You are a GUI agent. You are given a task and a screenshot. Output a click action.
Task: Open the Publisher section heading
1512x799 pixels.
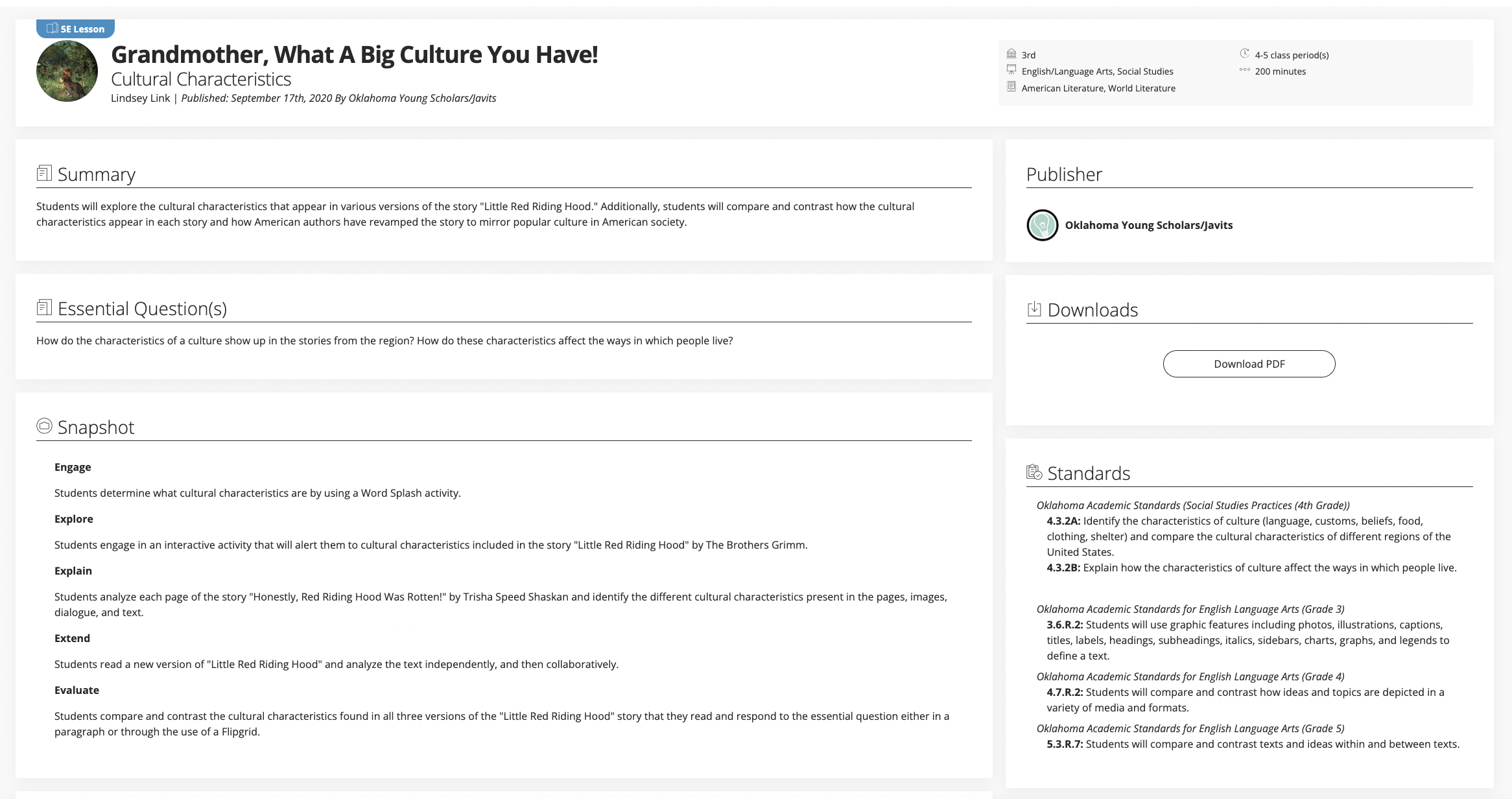[1064, 174]
